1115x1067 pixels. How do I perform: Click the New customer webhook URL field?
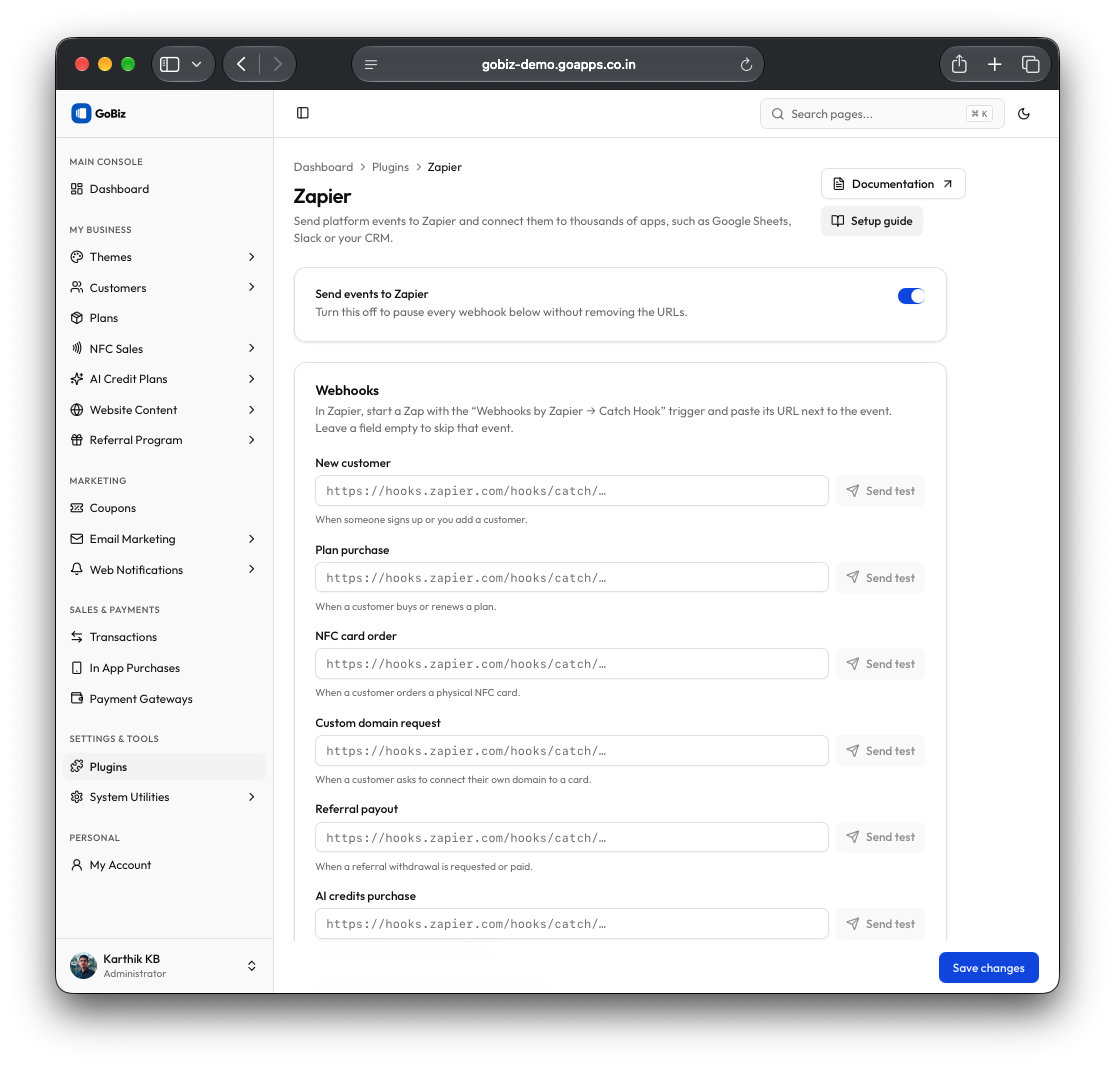tap(572, 491)
